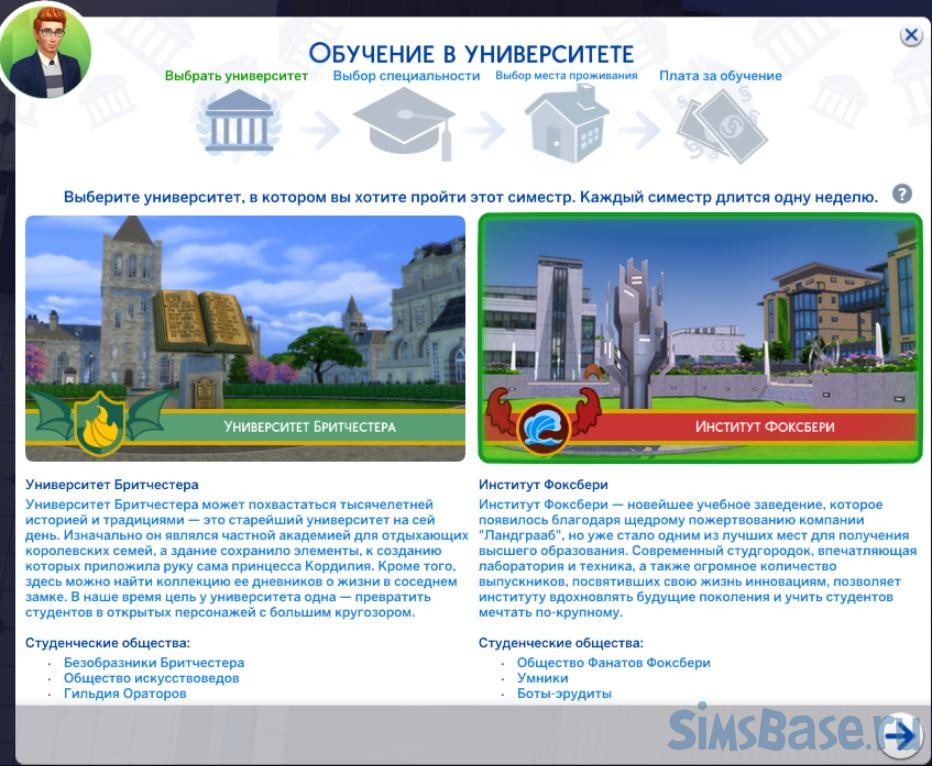Click the red 'Институт Фоксбери' banner
Image resolution: width=932 pixels, height=766 pixels.
click(x=765, y=426)
